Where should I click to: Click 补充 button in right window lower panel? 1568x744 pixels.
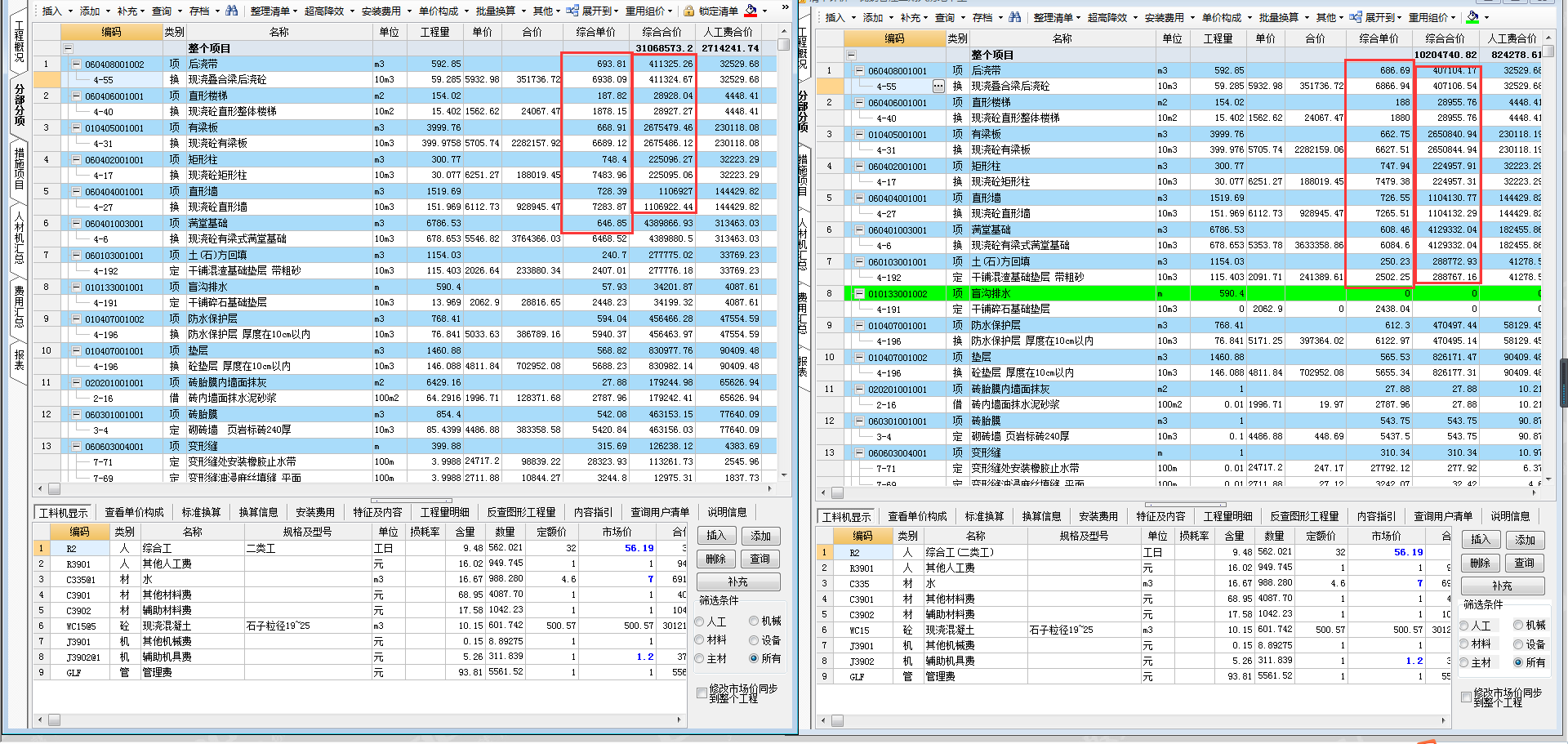coord(1502,586)
